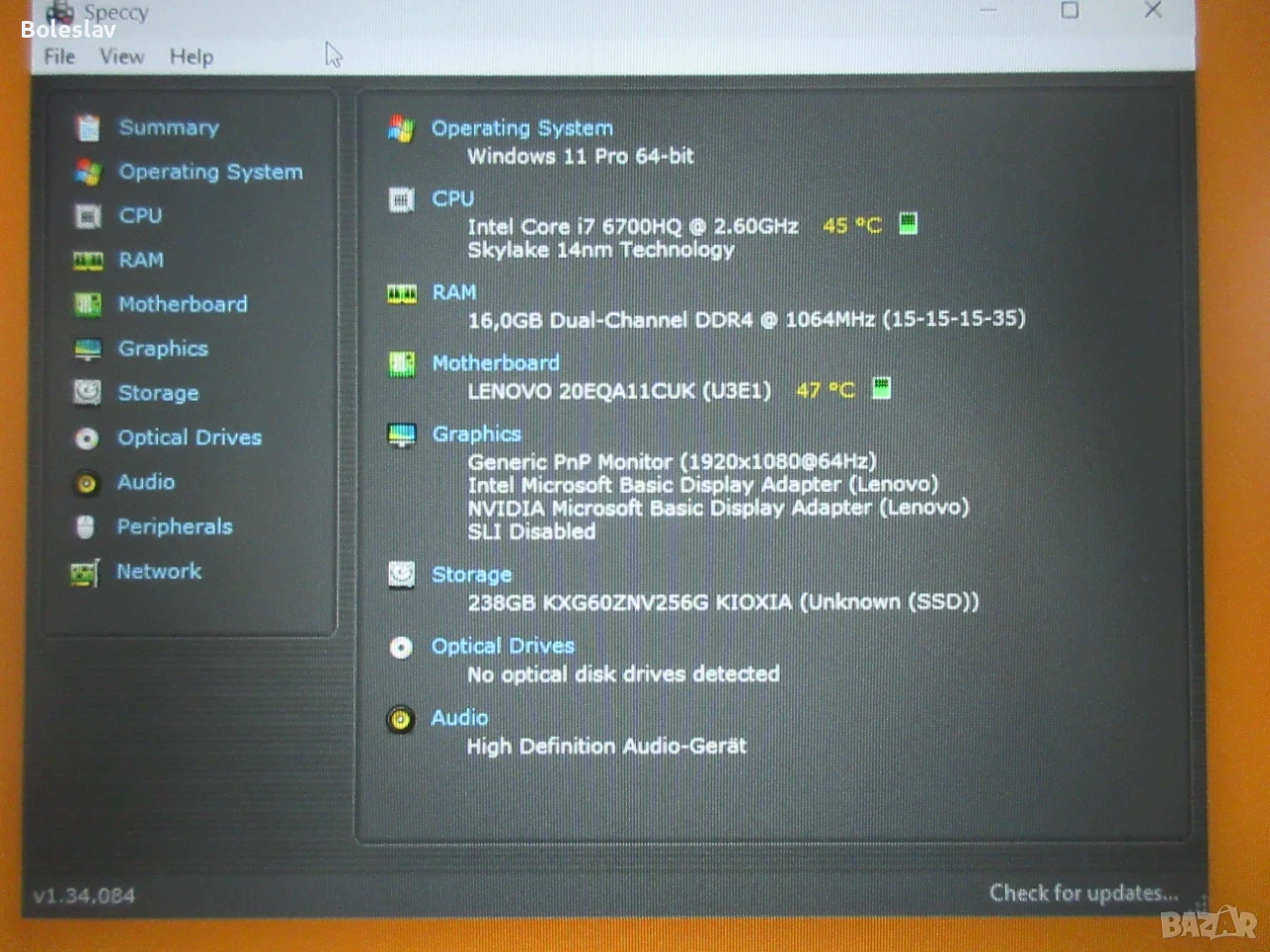This screenshot has height=952, width=1270.
Task: Click the Audio heading link in summary
Action: [459, 718]
